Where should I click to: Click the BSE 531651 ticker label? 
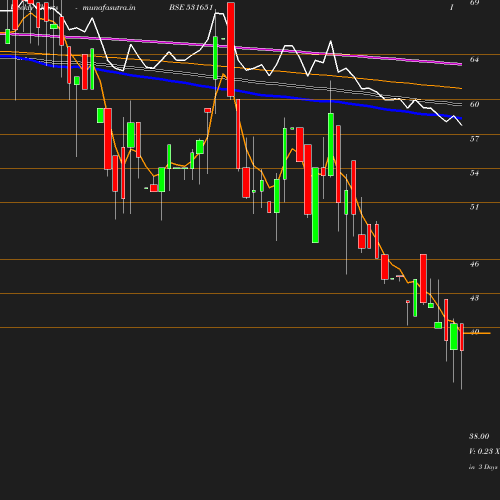pos(191,7)
